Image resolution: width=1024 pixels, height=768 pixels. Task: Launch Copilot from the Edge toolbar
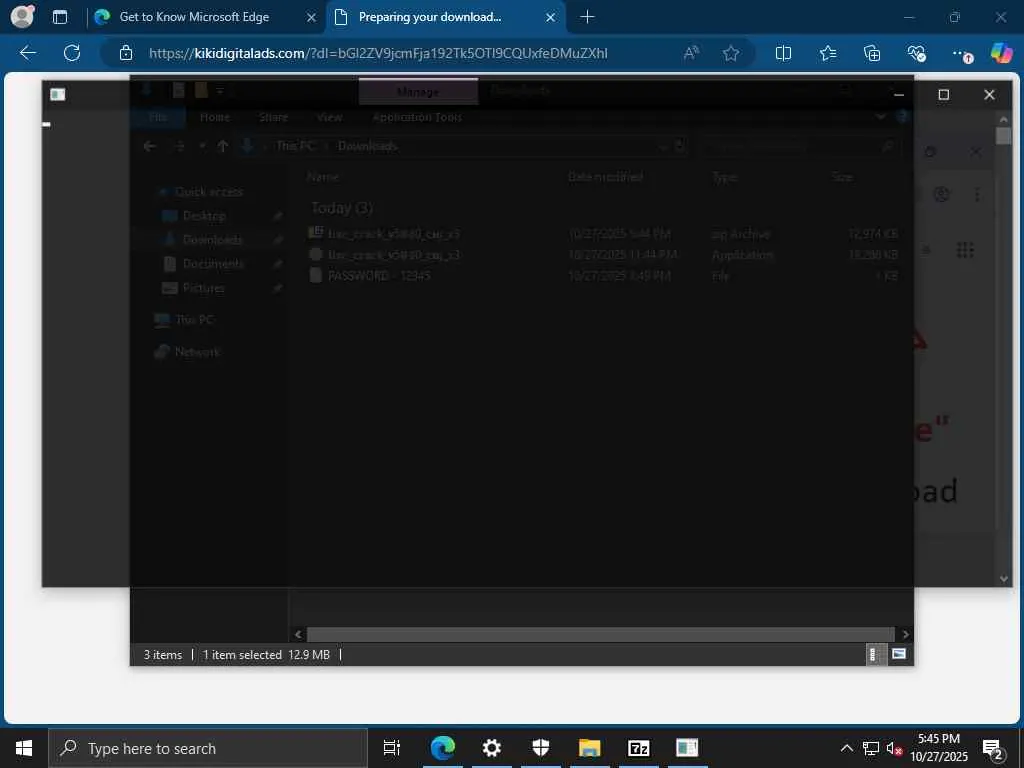coord(1001,53)
